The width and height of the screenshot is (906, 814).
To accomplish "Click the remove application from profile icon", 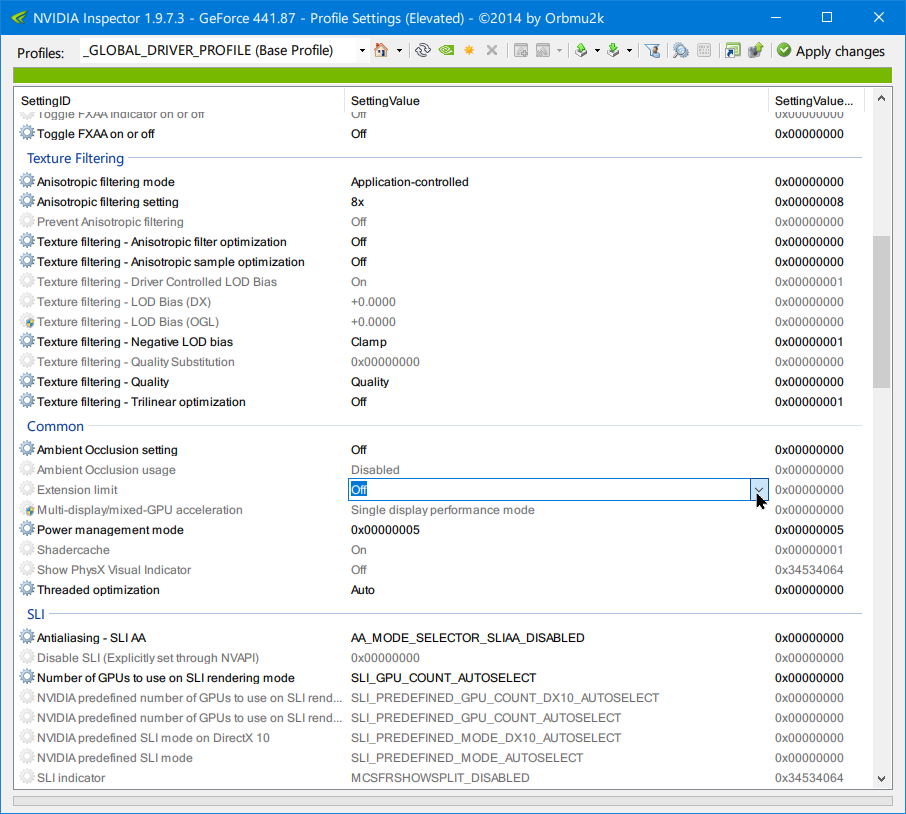I will click(x=543, y=51).
